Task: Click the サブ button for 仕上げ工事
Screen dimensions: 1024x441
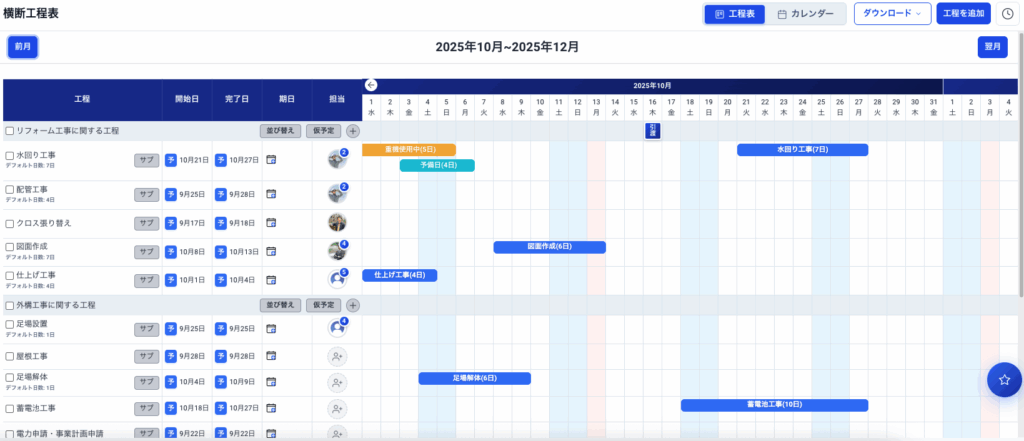Action: [x=147, y=280]
